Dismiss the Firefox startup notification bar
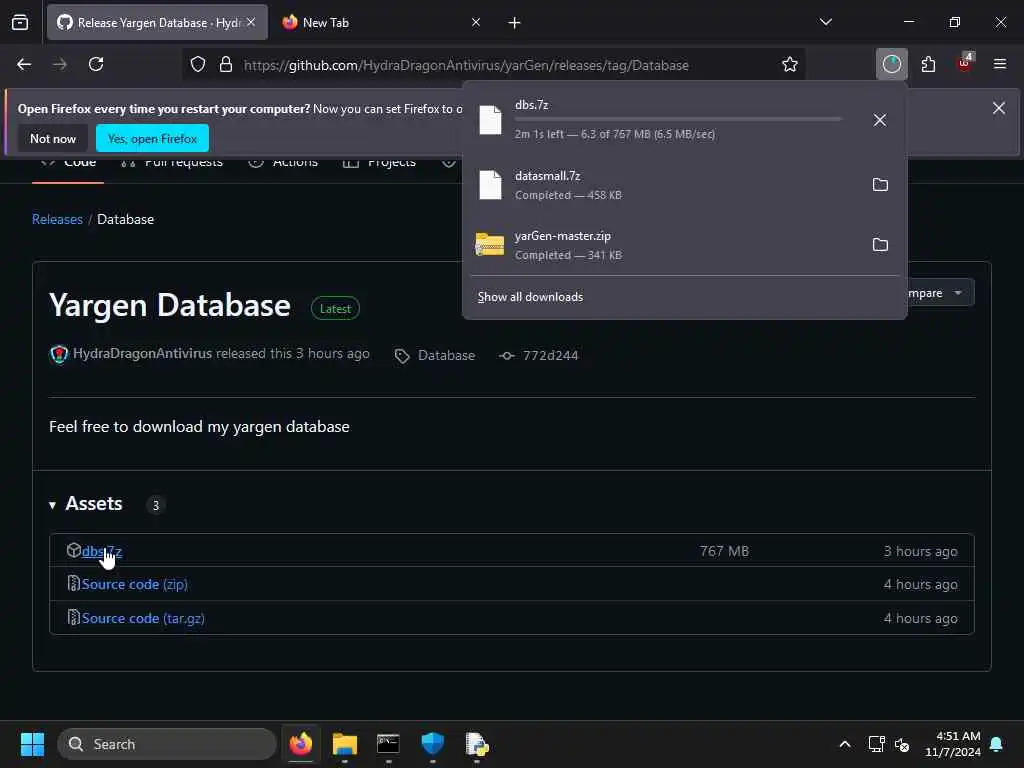 point(999,108)
